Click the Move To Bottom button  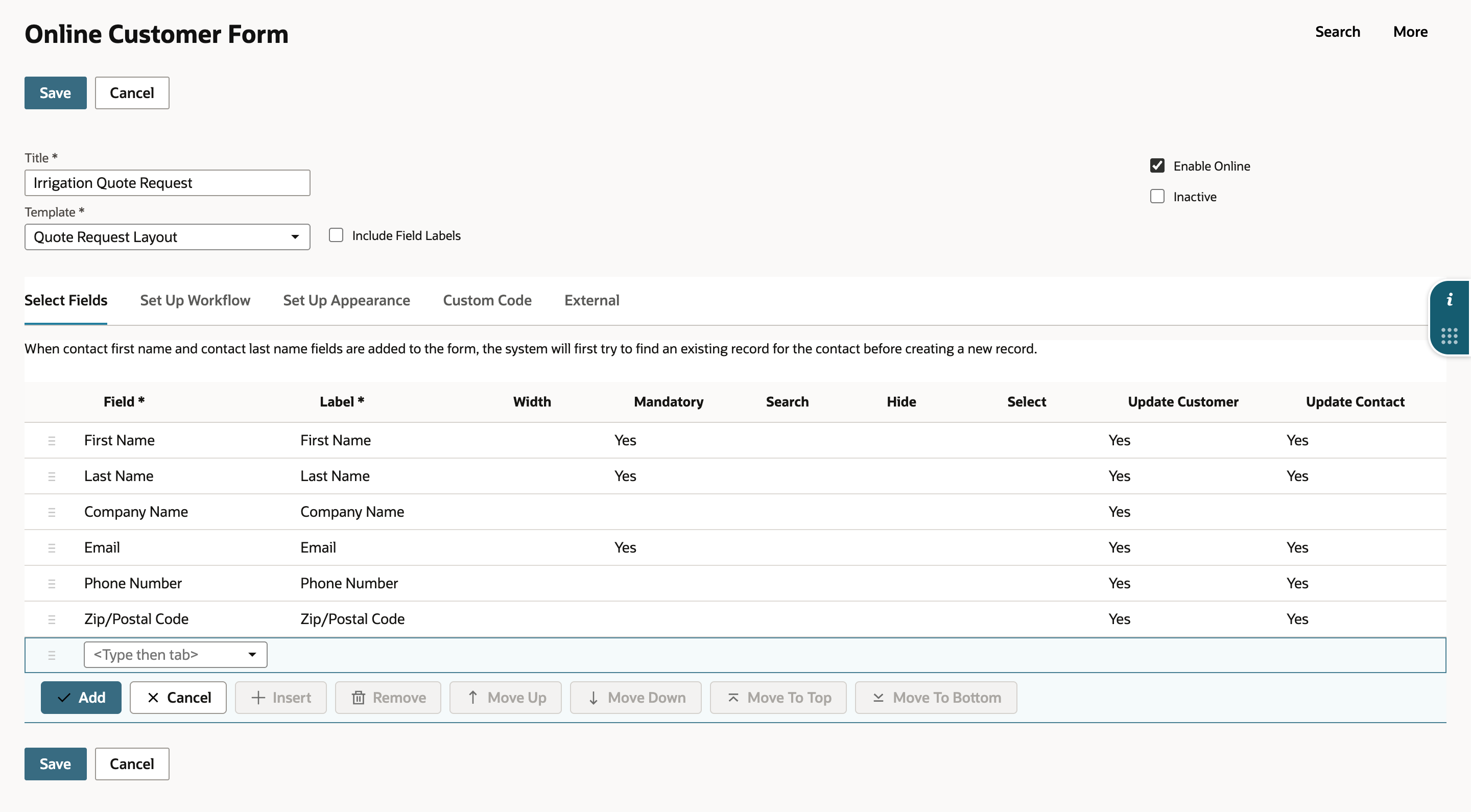click(x=936, y=698)
